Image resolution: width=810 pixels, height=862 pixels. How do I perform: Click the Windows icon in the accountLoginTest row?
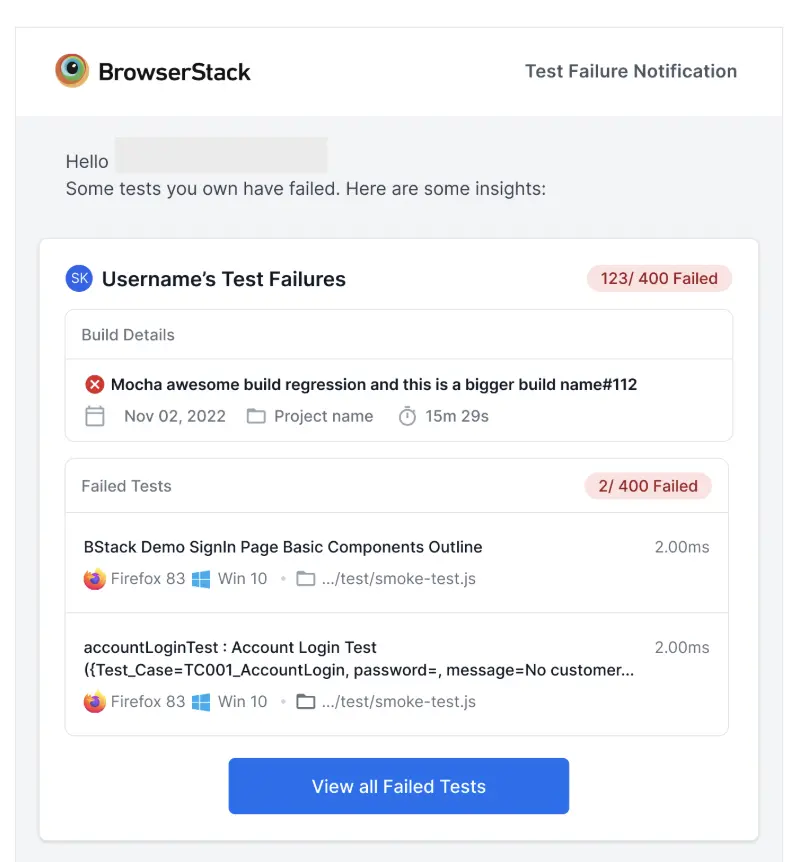click(201, 702)
